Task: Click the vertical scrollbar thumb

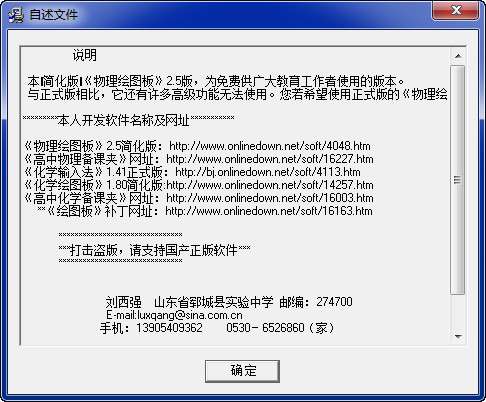Action: click(x=458, y=180)
